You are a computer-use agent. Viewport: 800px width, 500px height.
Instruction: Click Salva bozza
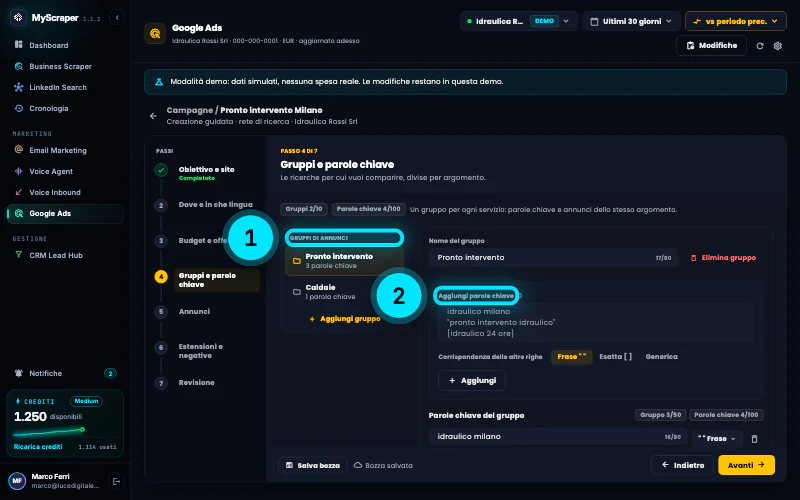click(x=313, y=465)
